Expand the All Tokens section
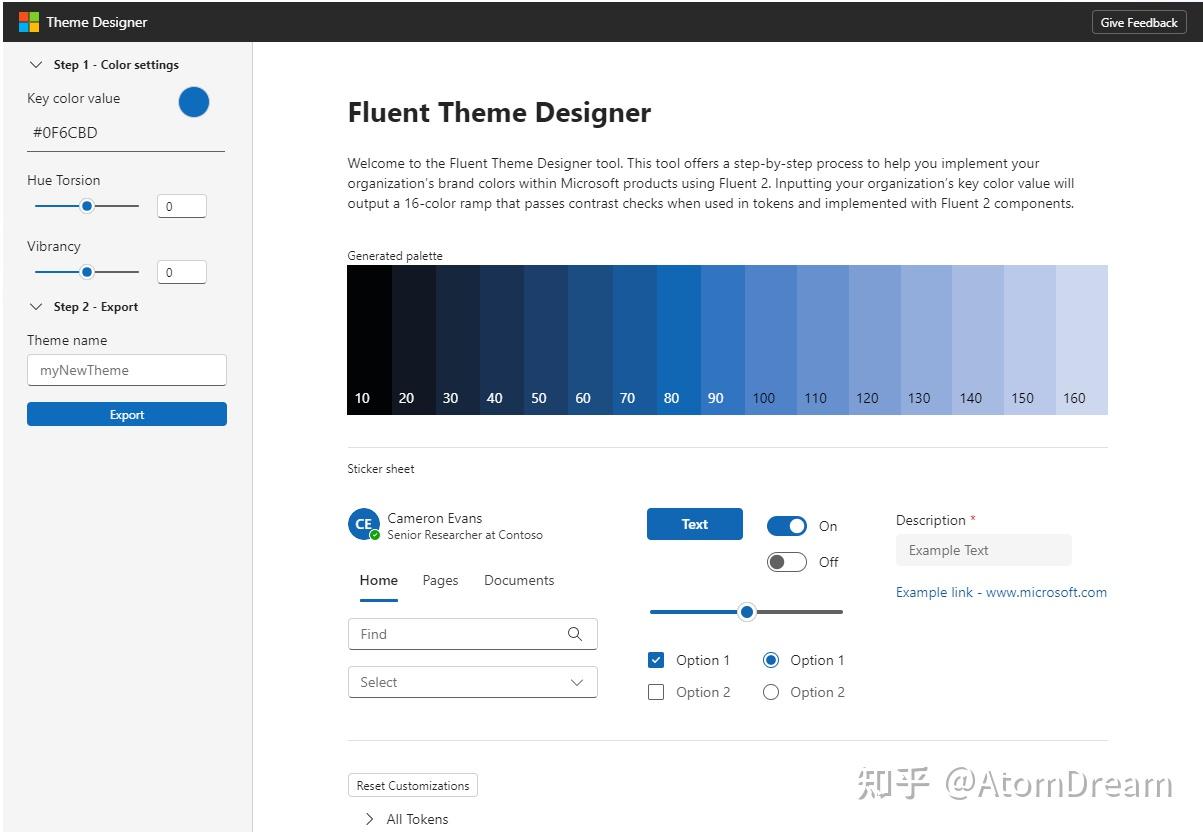 [372, 819]
